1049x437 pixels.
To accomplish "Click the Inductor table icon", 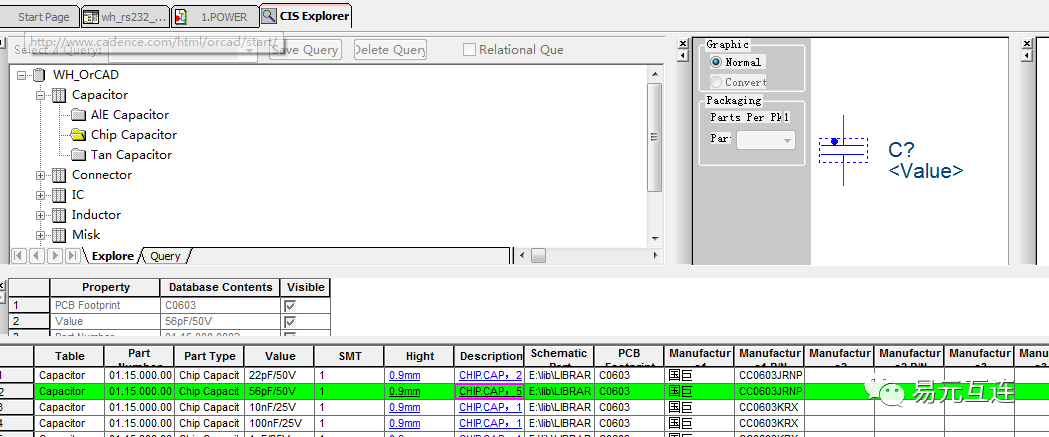I will pos(59,215).
